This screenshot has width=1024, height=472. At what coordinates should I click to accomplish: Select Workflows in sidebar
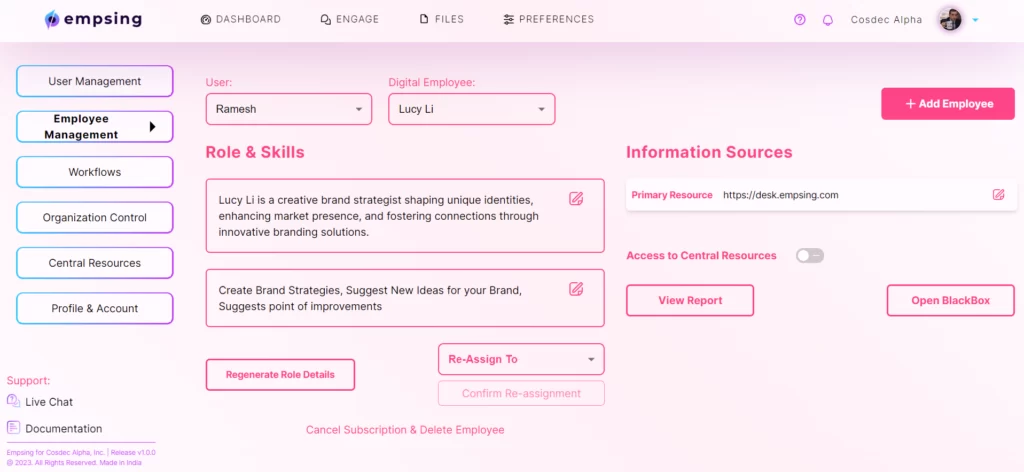click(x=95, y=172)
